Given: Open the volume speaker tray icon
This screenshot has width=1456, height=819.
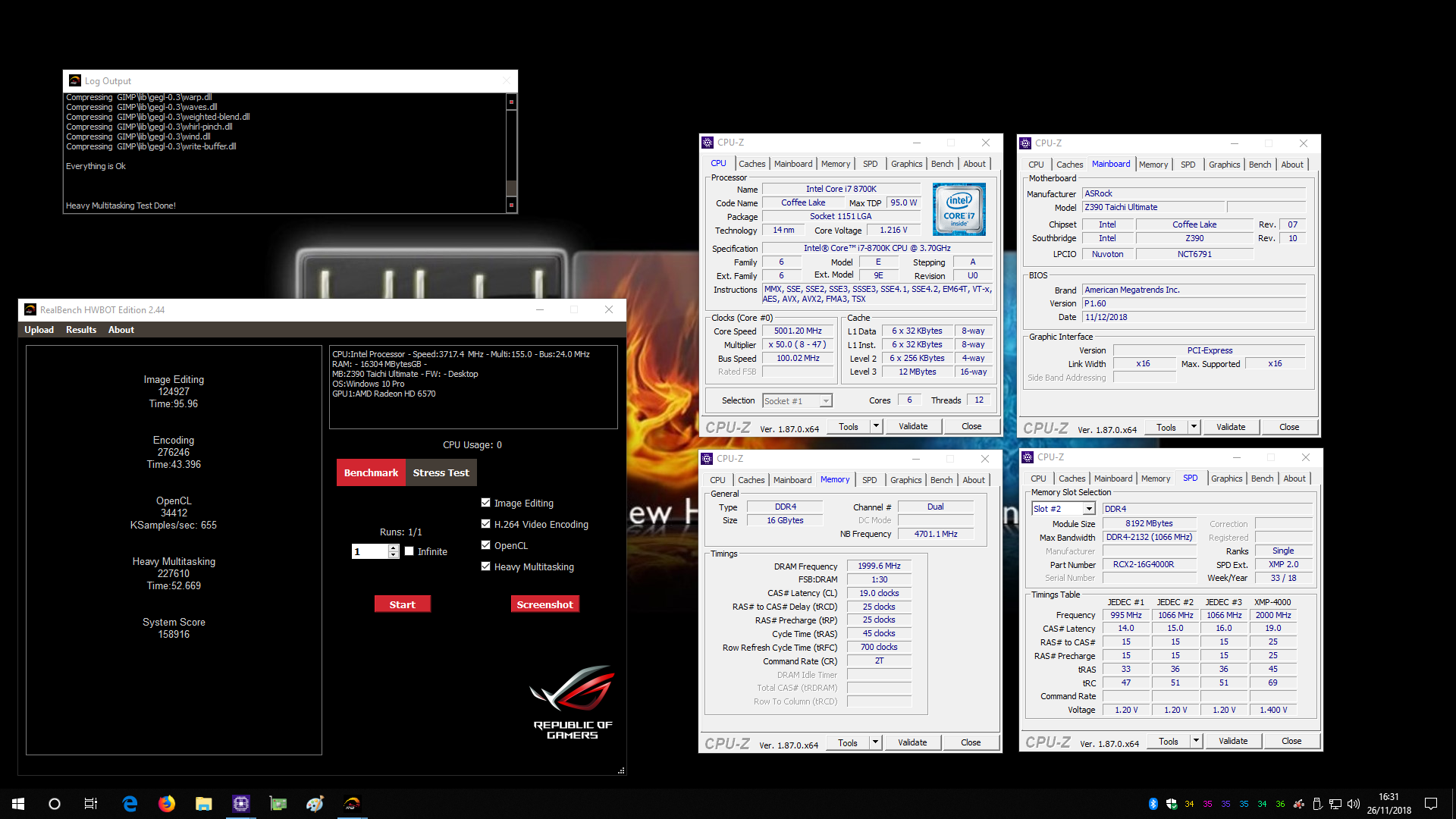Looking at the screenshot, I should click(x=1354, y=804).
